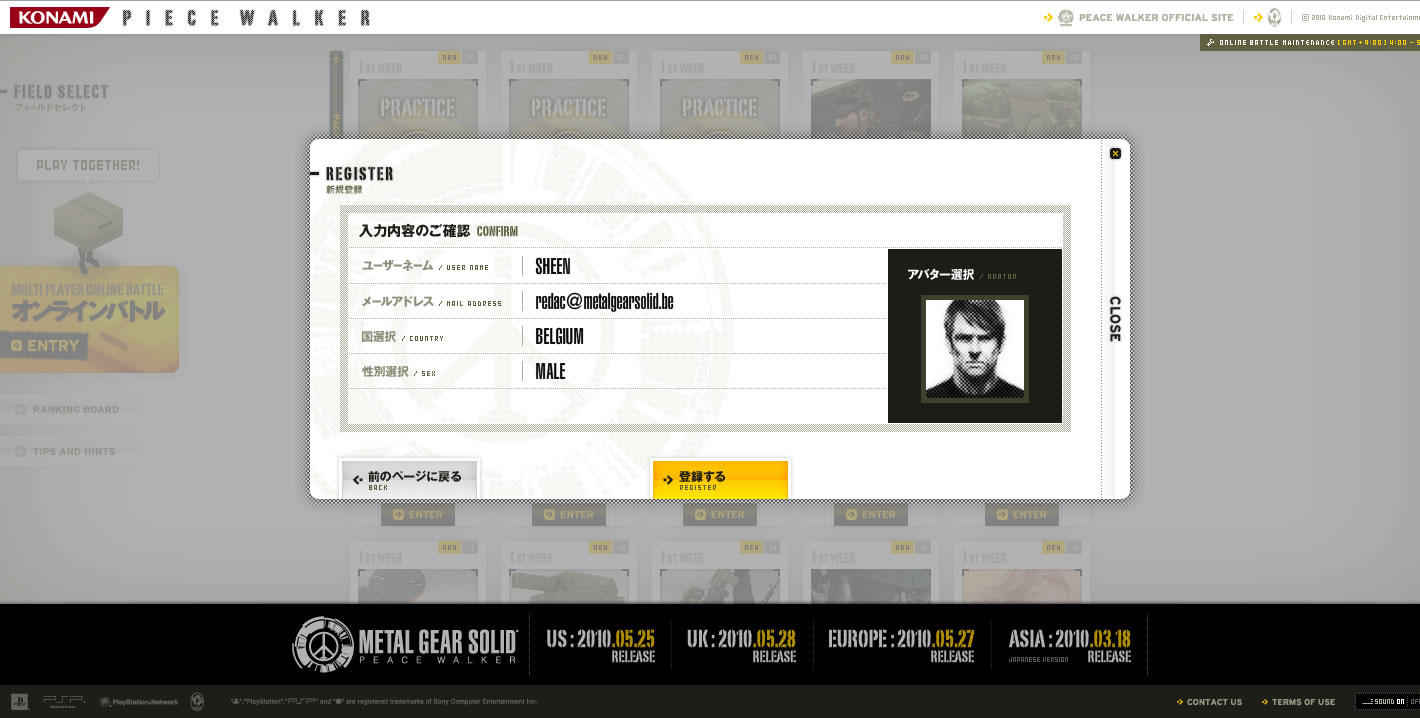This screenshot has width=1420, height=718.
Task: Open the Ranking Board menu item
Action: pos(70,409)
